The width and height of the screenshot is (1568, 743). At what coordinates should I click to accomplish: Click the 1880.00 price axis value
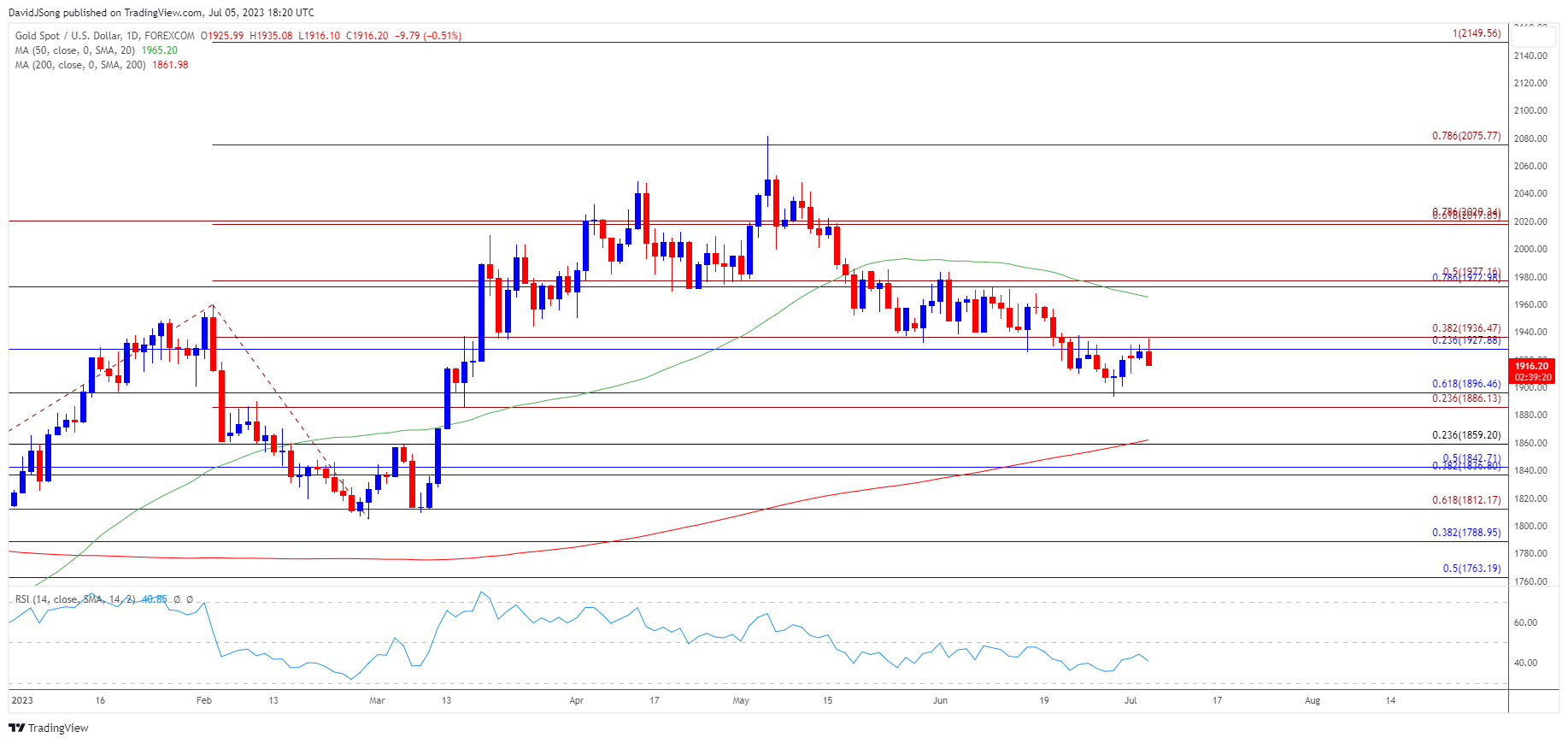[x=1530, y=416]
